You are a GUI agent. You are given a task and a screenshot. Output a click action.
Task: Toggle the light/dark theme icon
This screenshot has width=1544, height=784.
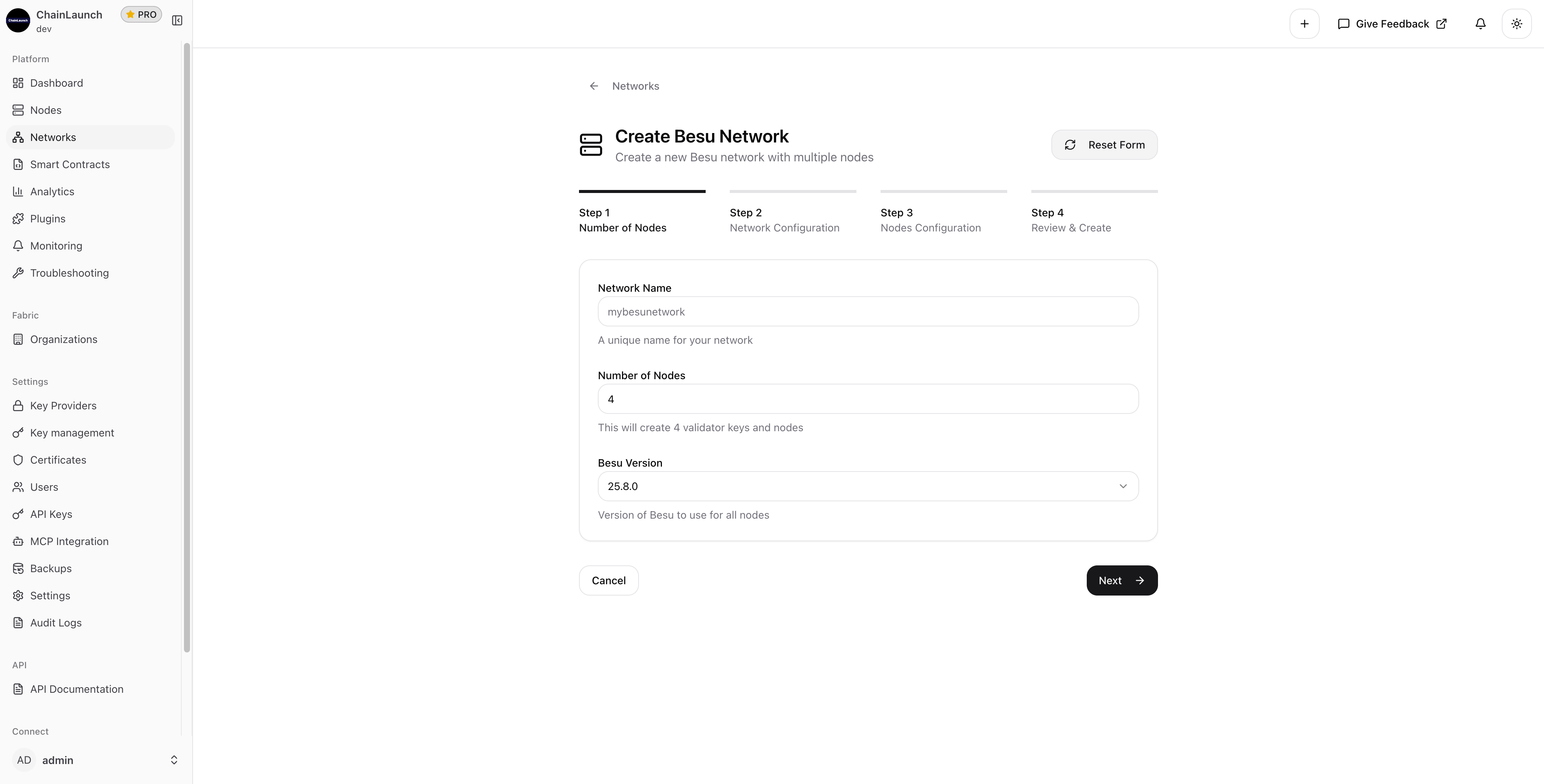coord(1516,24)
